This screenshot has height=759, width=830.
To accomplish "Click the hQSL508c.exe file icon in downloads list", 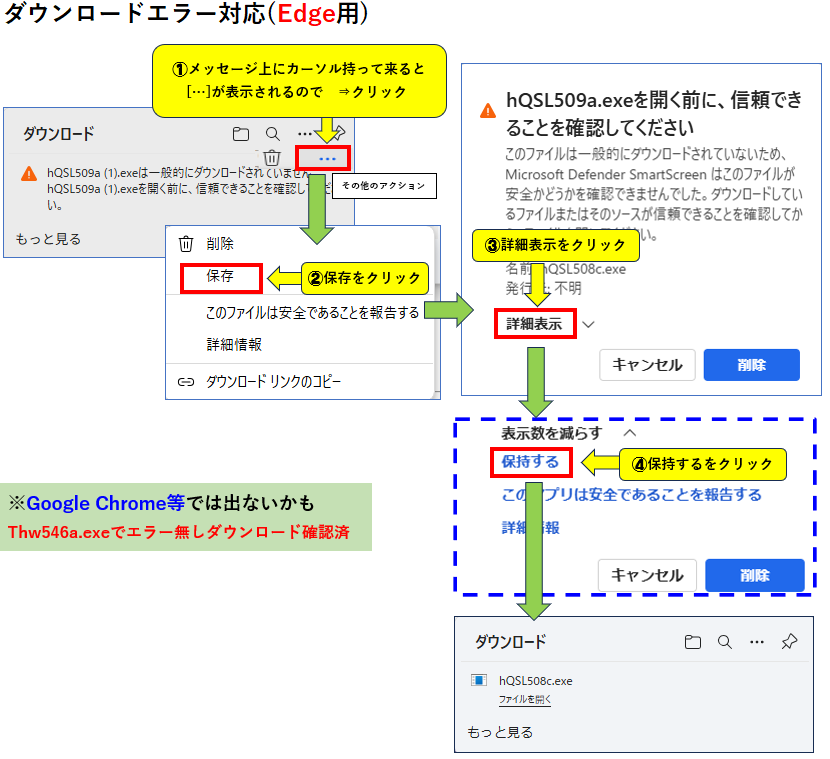I will [479, 680].
